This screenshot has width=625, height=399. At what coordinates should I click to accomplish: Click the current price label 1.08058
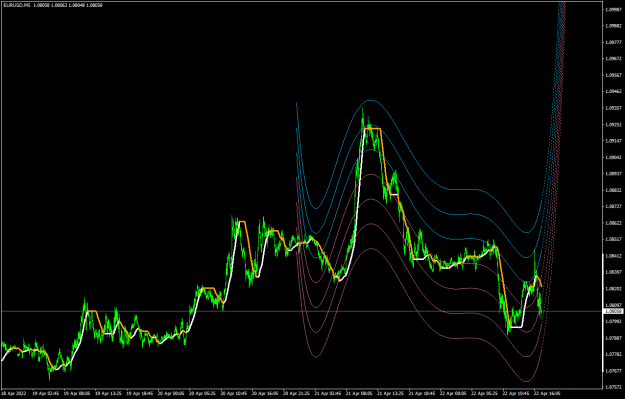pyautogui.click(x=613, y=311)
